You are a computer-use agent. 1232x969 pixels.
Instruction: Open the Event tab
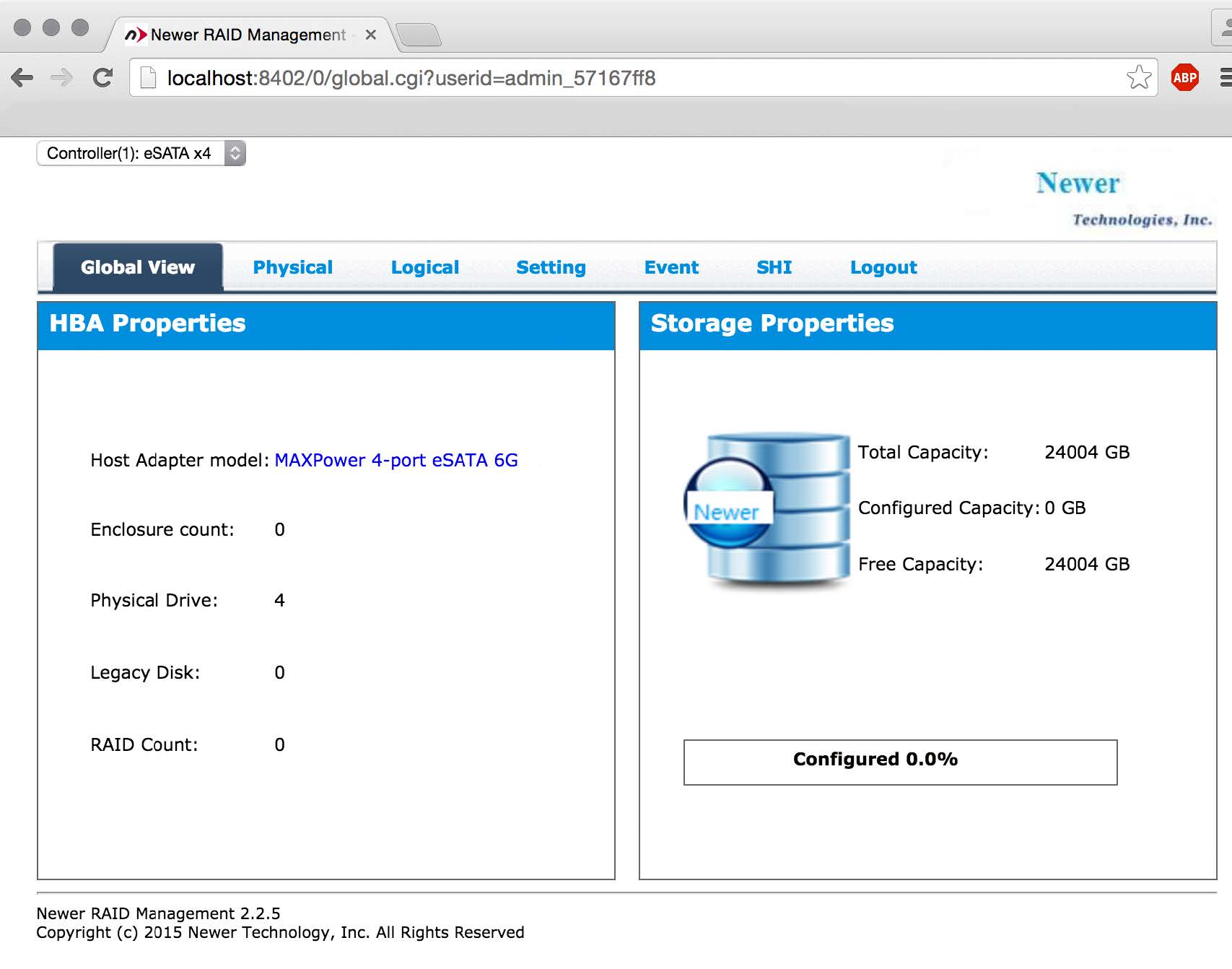(x=670, y=267)
